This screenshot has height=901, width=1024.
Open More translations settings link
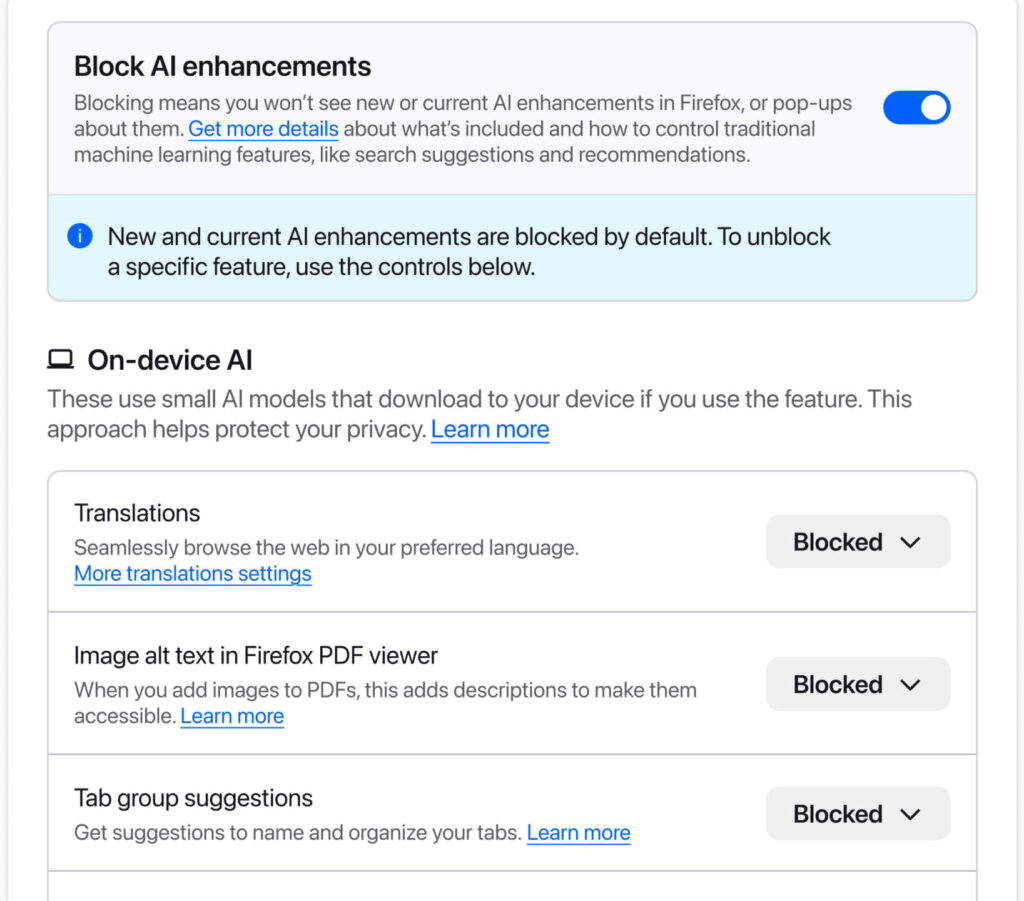(192, 574)
